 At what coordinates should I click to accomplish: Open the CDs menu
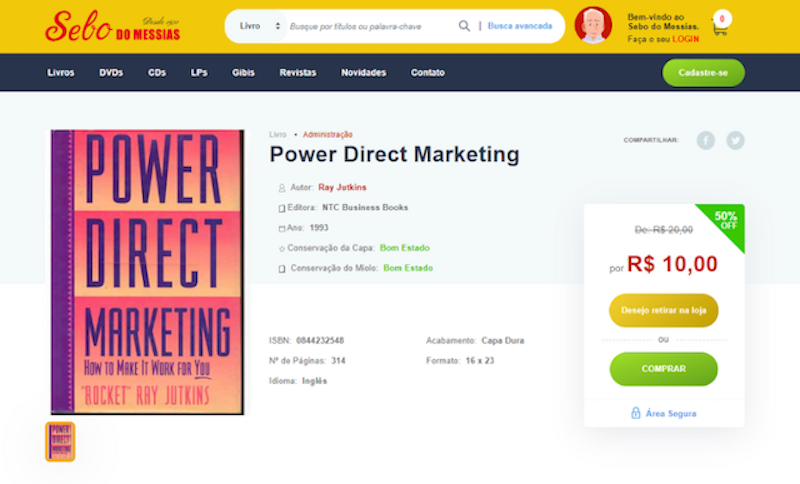157,73
